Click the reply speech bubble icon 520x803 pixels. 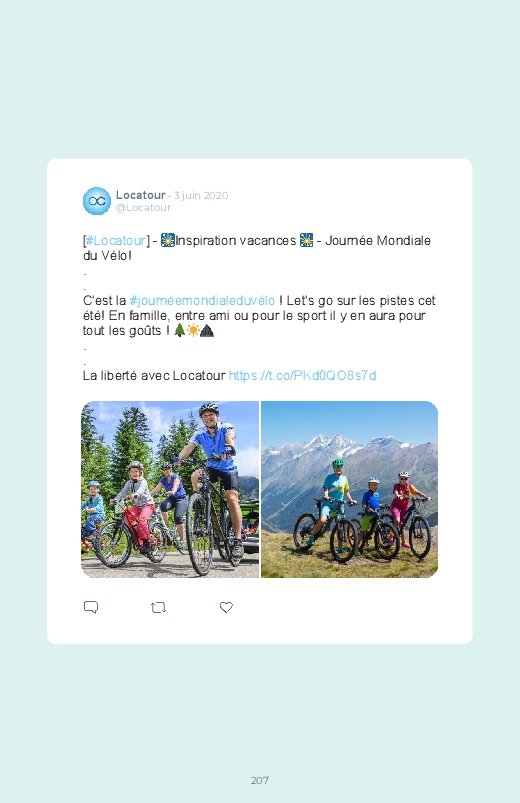91,607
